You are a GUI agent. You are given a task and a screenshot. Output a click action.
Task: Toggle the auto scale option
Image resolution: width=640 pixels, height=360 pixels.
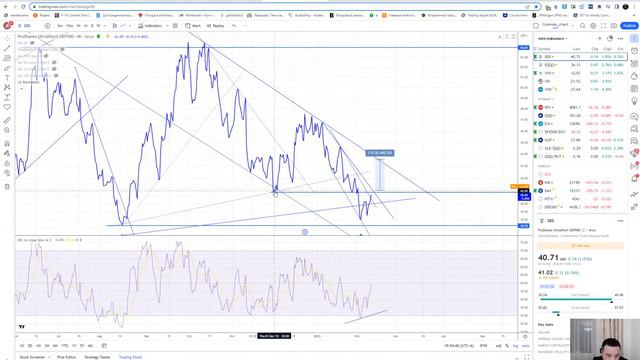click(525, 346)
